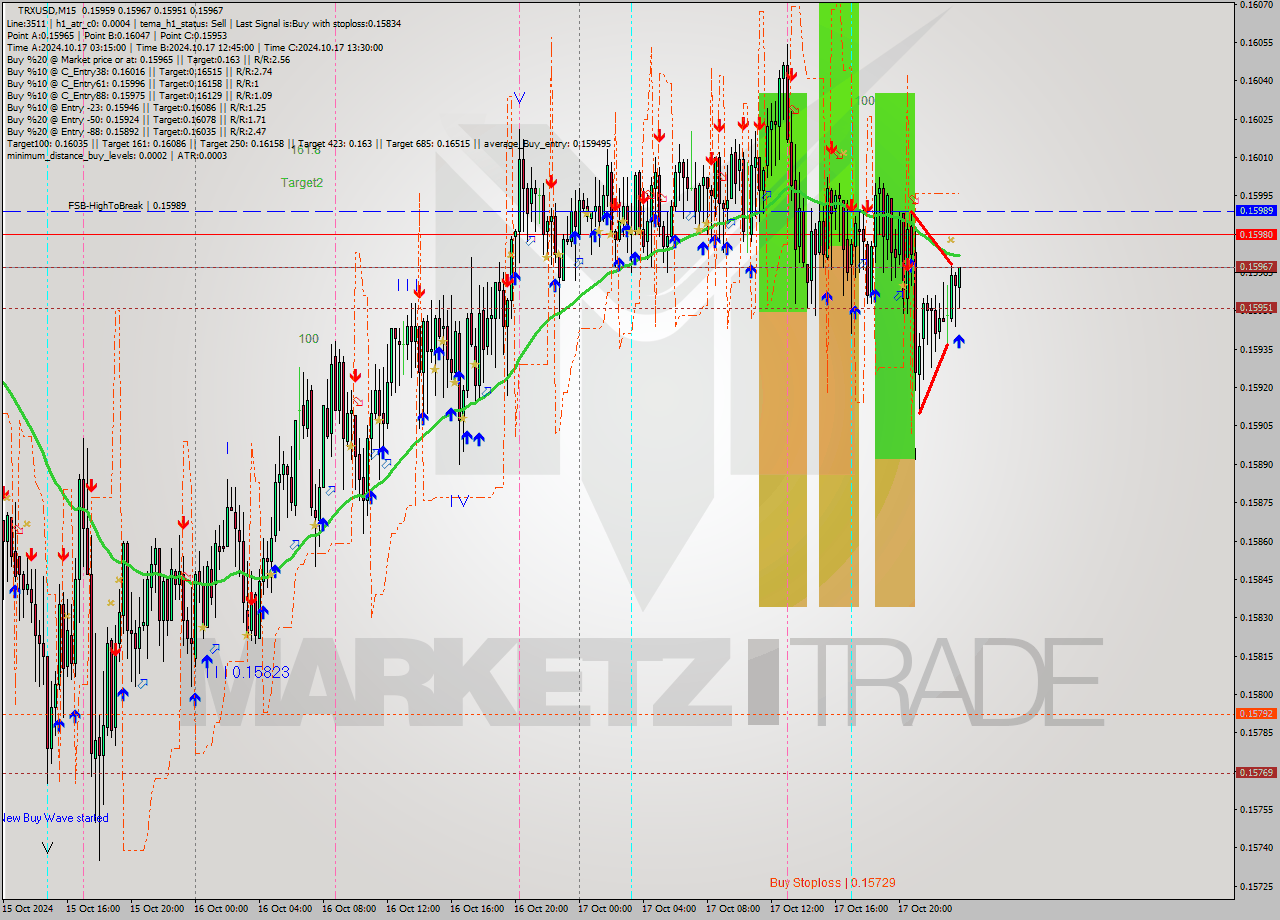Select the blue 0.15989 price tag
Image resolution: width=1280 pixels, height=920 pixels.
coord(1256,211)
